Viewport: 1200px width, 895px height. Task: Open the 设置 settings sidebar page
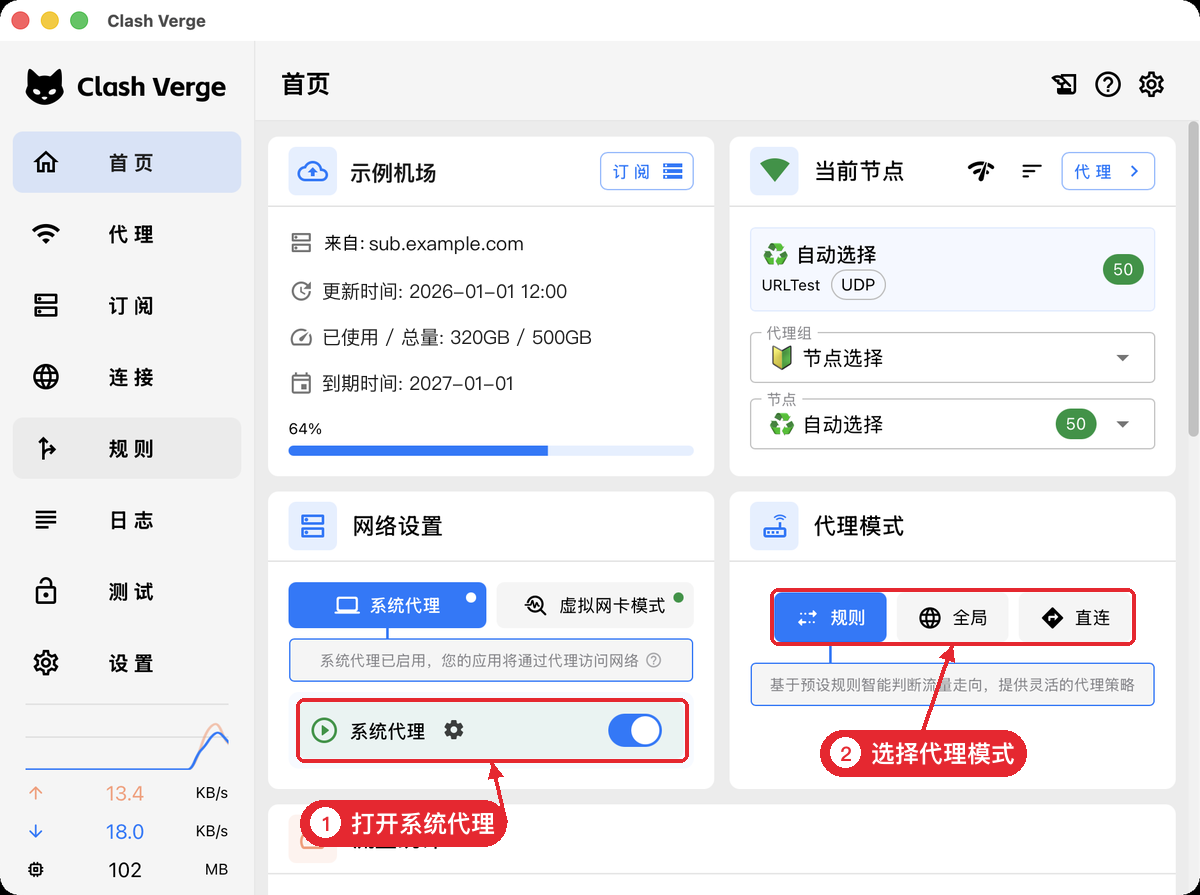coord(127,663)
